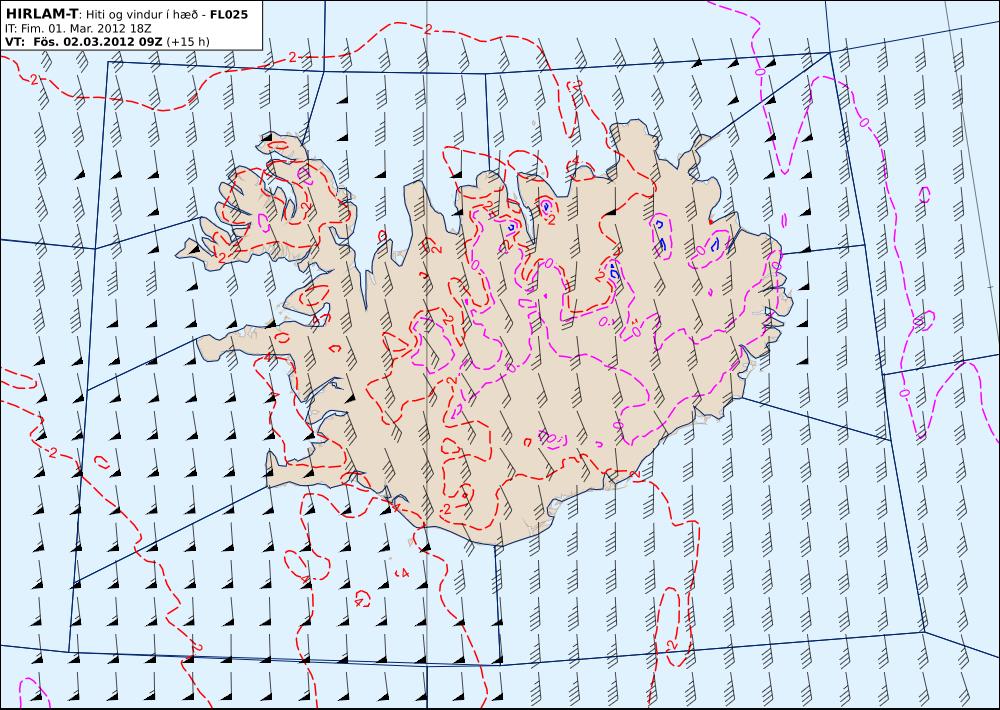Viewport: 1000px width, 710px height.
Task: Click valid time 'Fös. 02.03.2012 09Z'
Action: pos(98,41)
